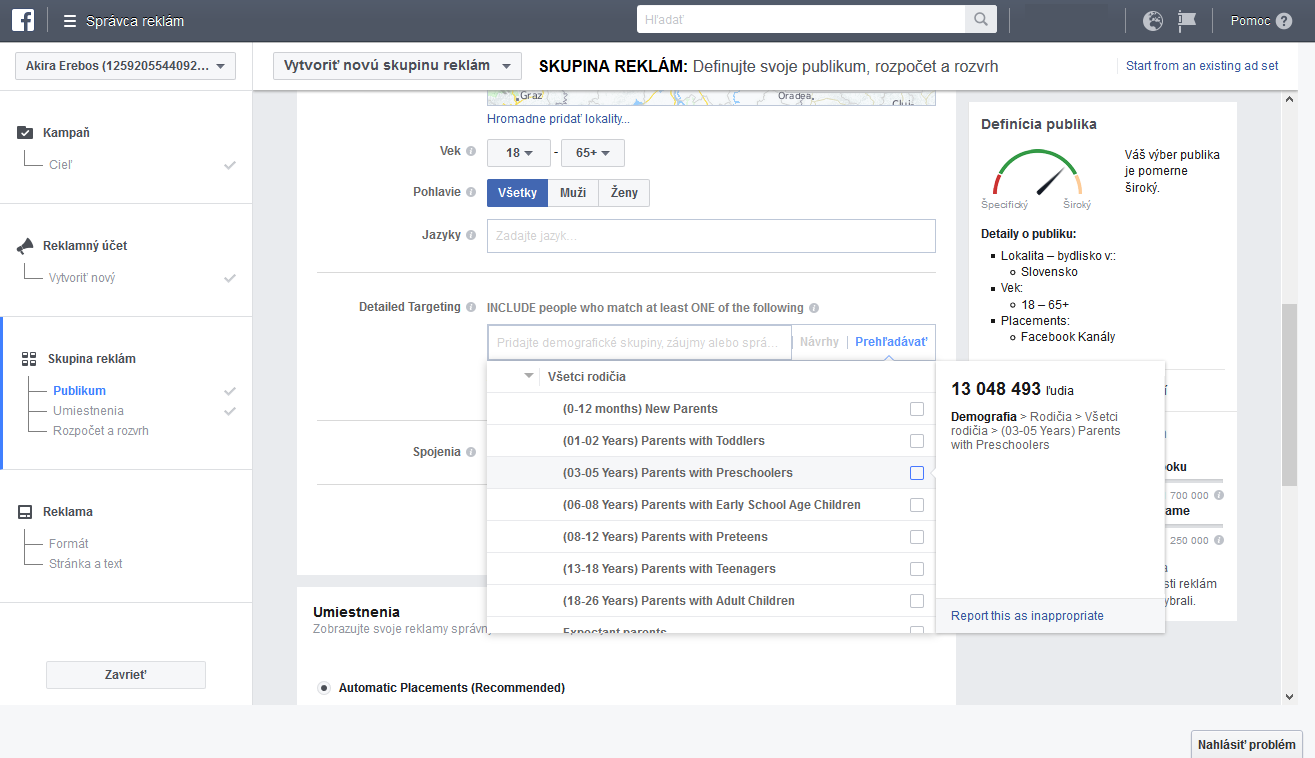Click the Facebook logo icon
The width and height of the screenshot is (1315, 758).
[23, 20]
